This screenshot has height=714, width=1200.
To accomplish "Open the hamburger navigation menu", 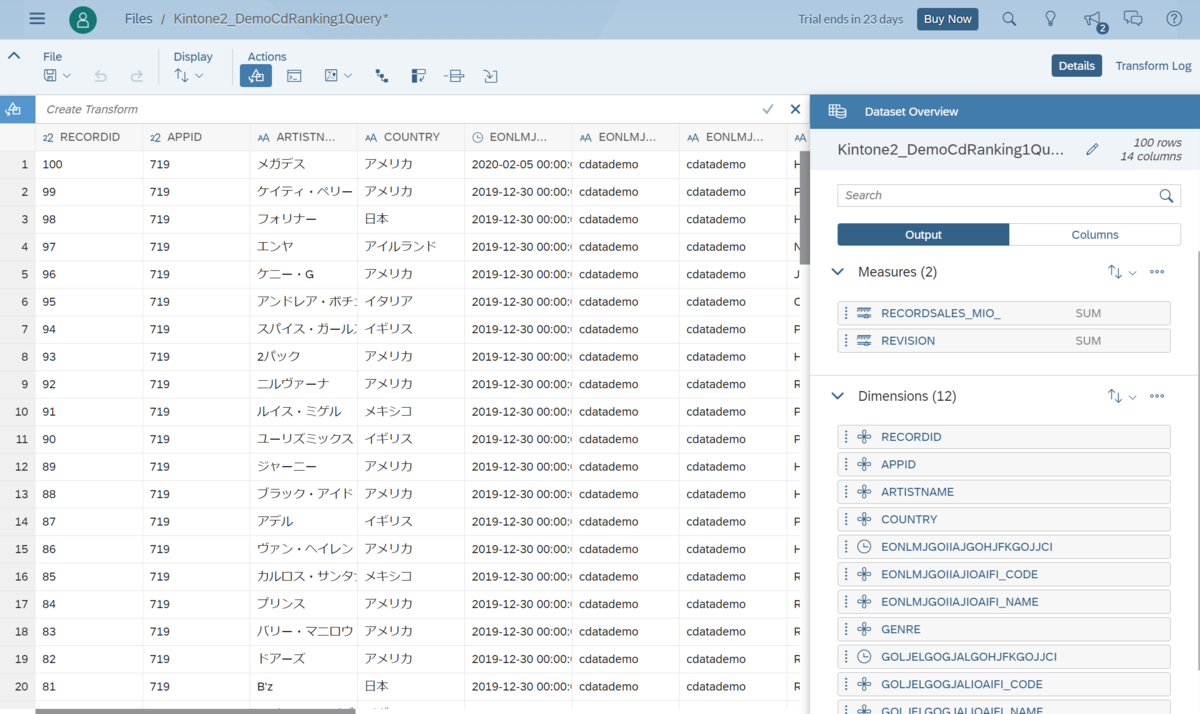I will (x=37, y=17).
